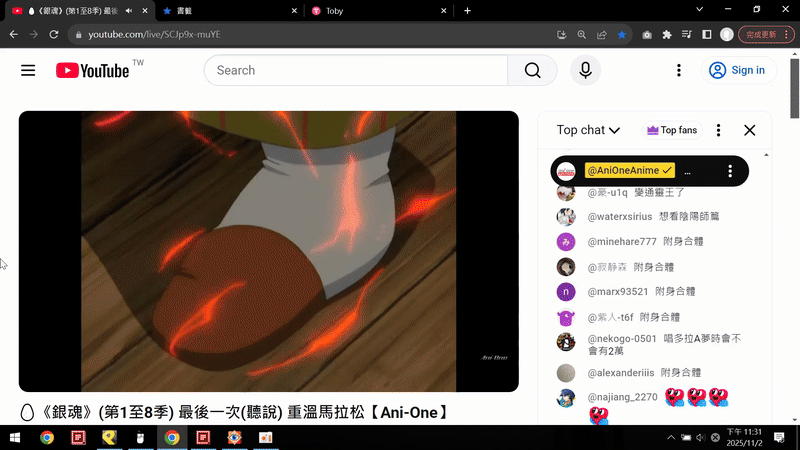Click the live stream video player

[268, 251]
